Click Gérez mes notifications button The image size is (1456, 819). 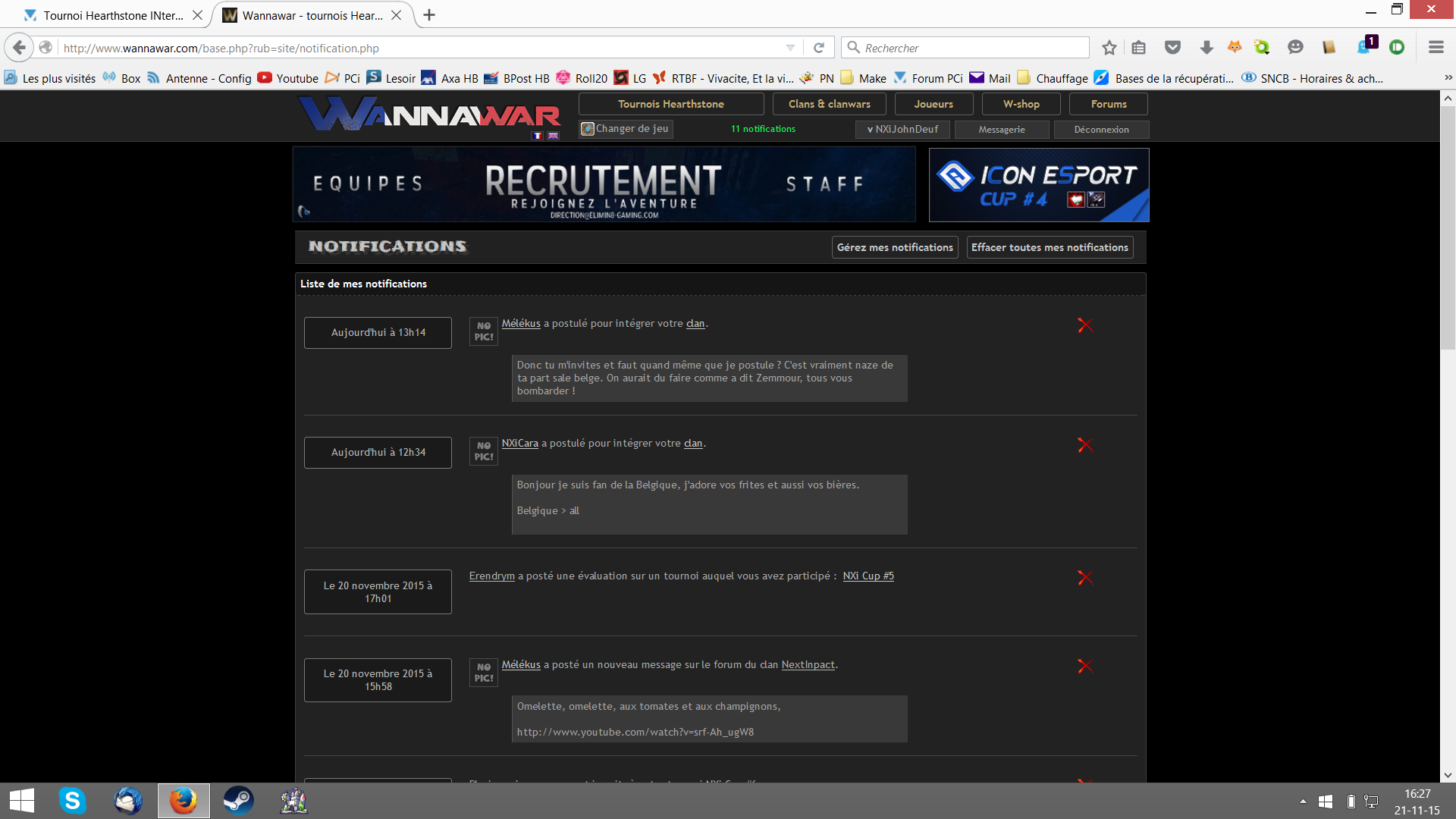[x=895, y=247]
